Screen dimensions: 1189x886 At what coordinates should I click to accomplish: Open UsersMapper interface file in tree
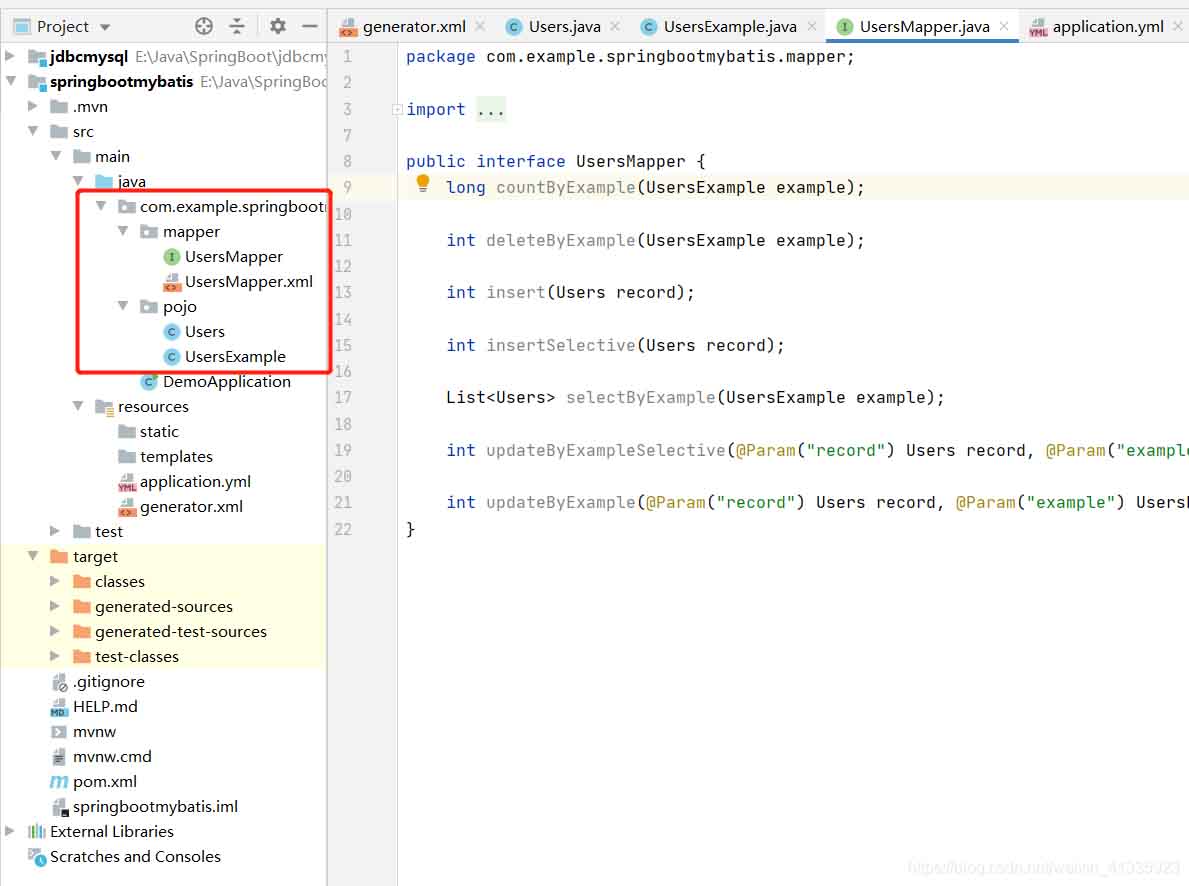point(233,257)
